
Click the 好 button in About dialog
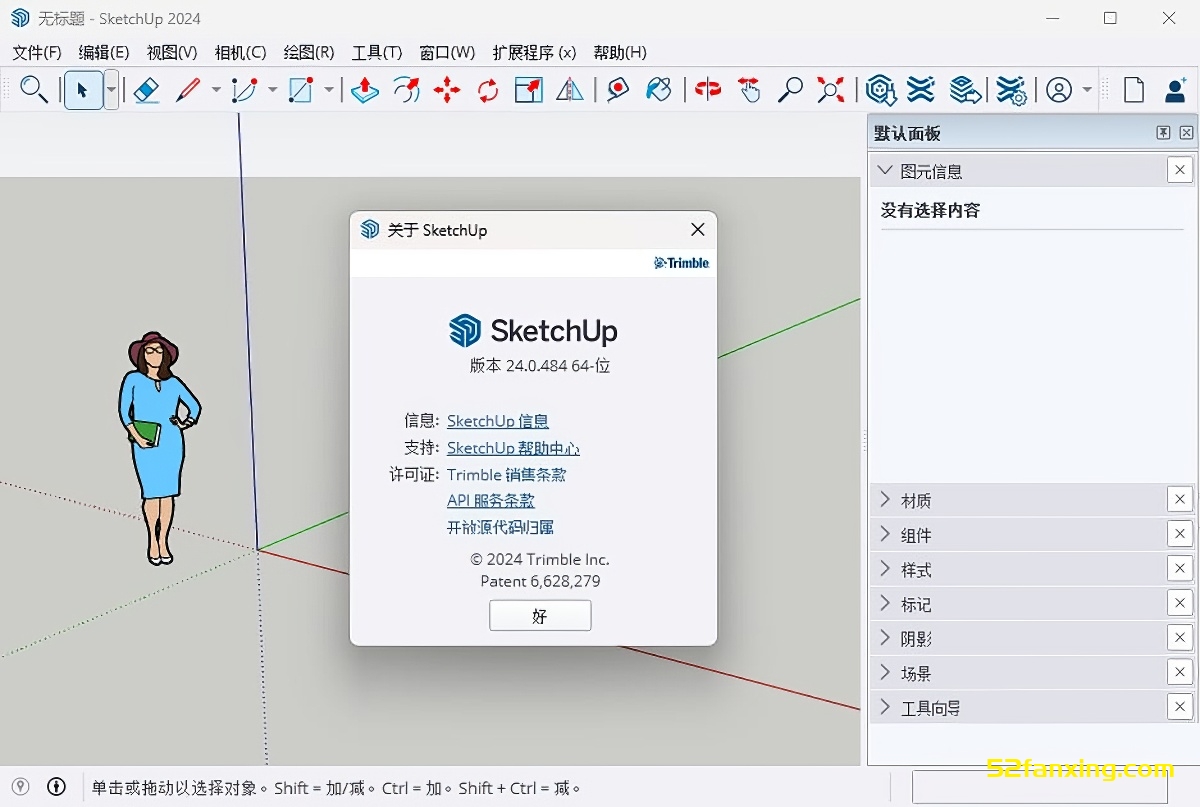pyautogui.click(x=540, y=616)
